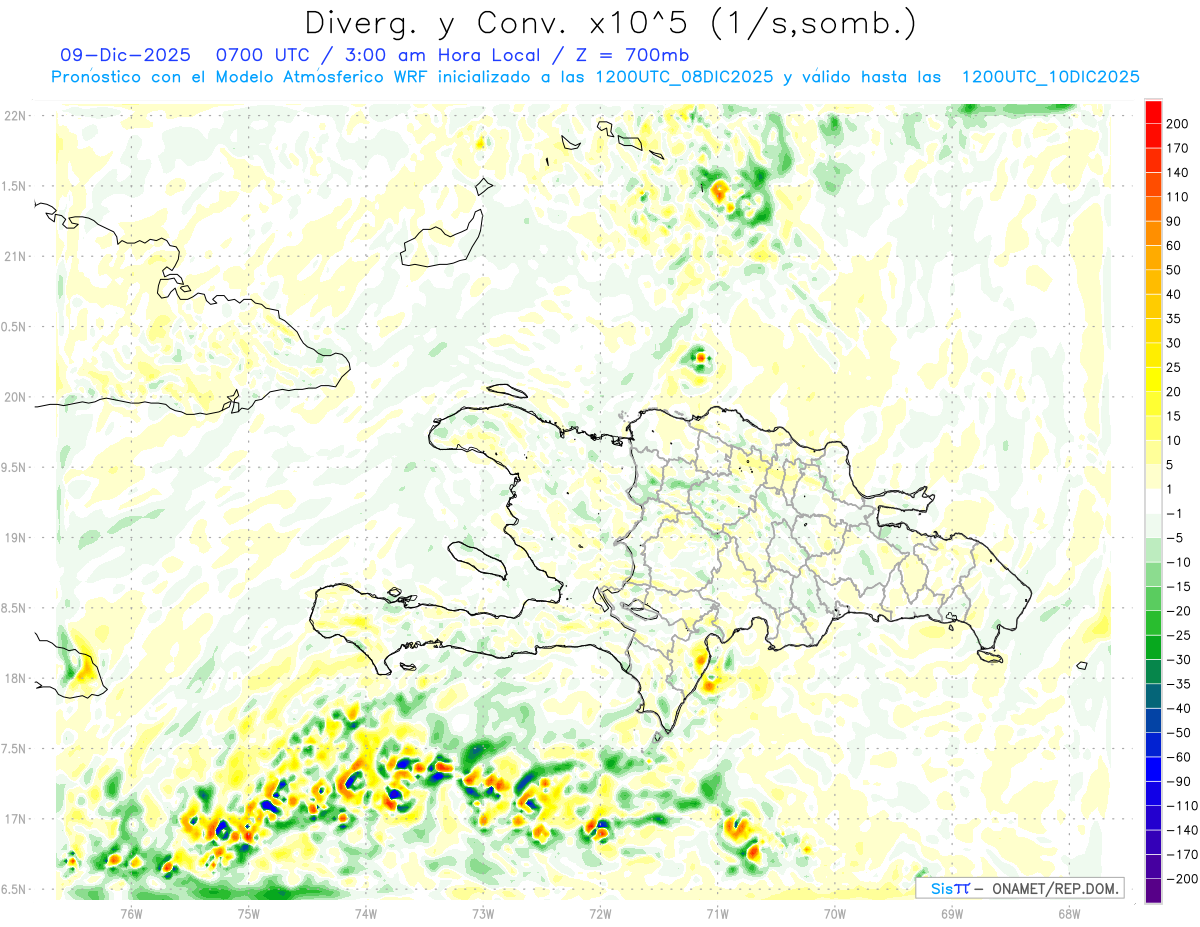
Task: Click the '0.5N' latitude label
Action: pos(15,327)
